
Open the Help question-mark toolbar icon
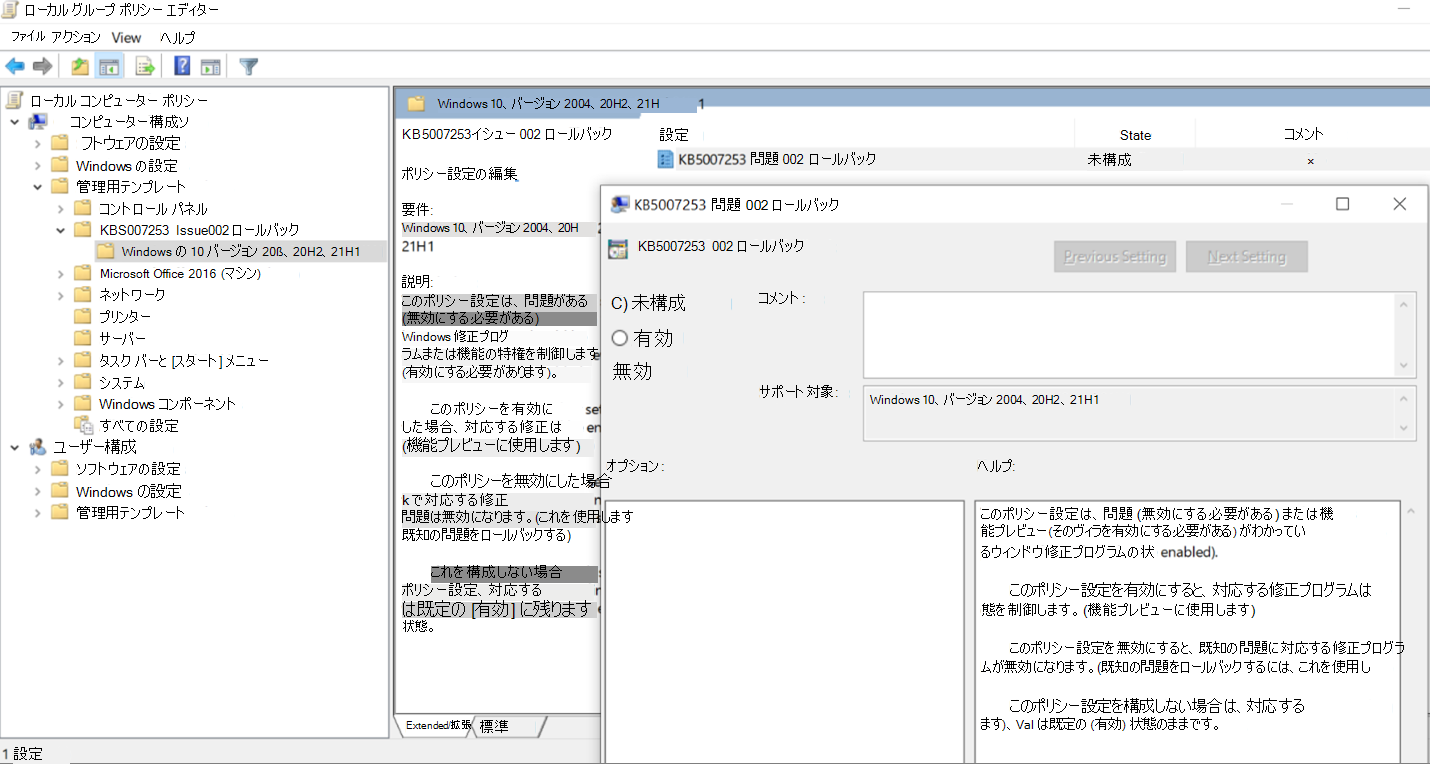(x=182, y=67)
